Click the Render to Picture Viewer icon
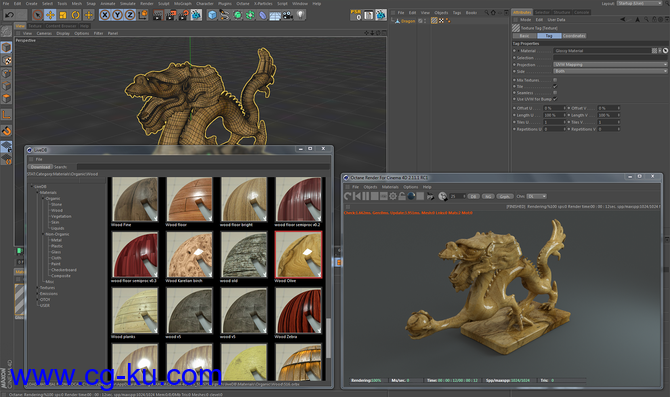The width and height of the screenshot is (670, 397). pos(170,15)
